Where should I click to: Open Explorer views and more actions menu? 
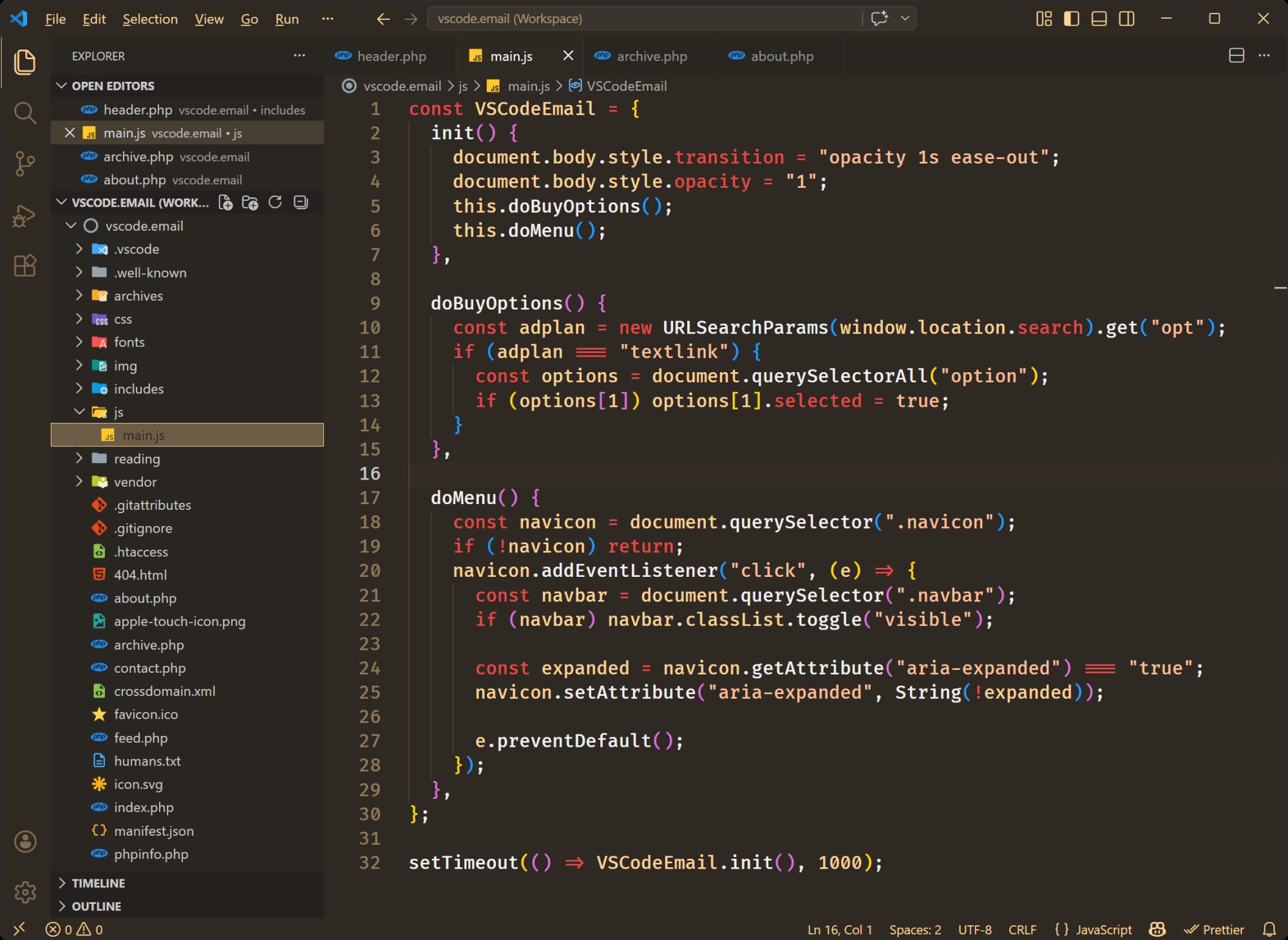click(x=299, y=56)
